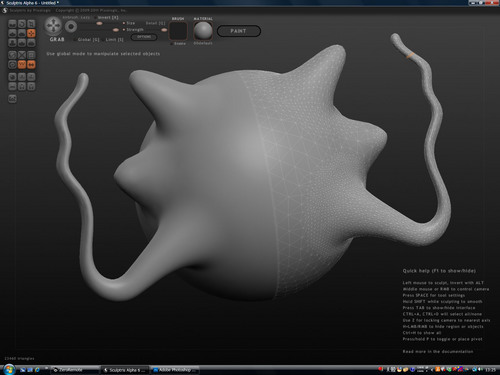Switch to the Adobe Photoshop taskbar item

pos(174,370)
